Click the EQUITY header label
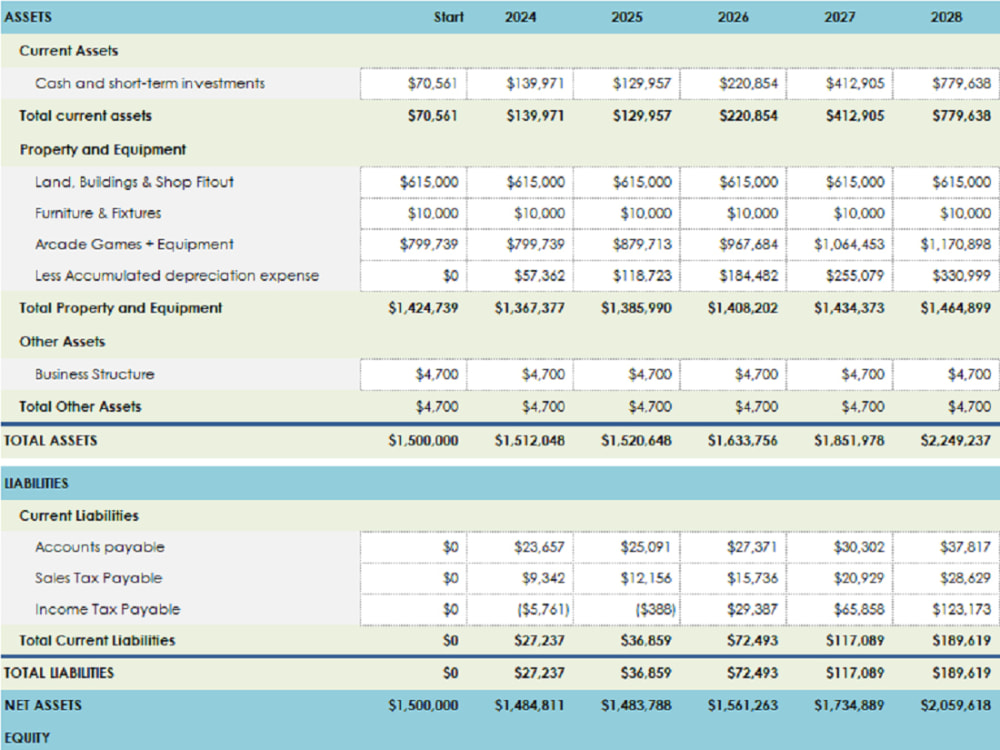The height and width of the screenshot is (750, 1000). tap(27, 738)
